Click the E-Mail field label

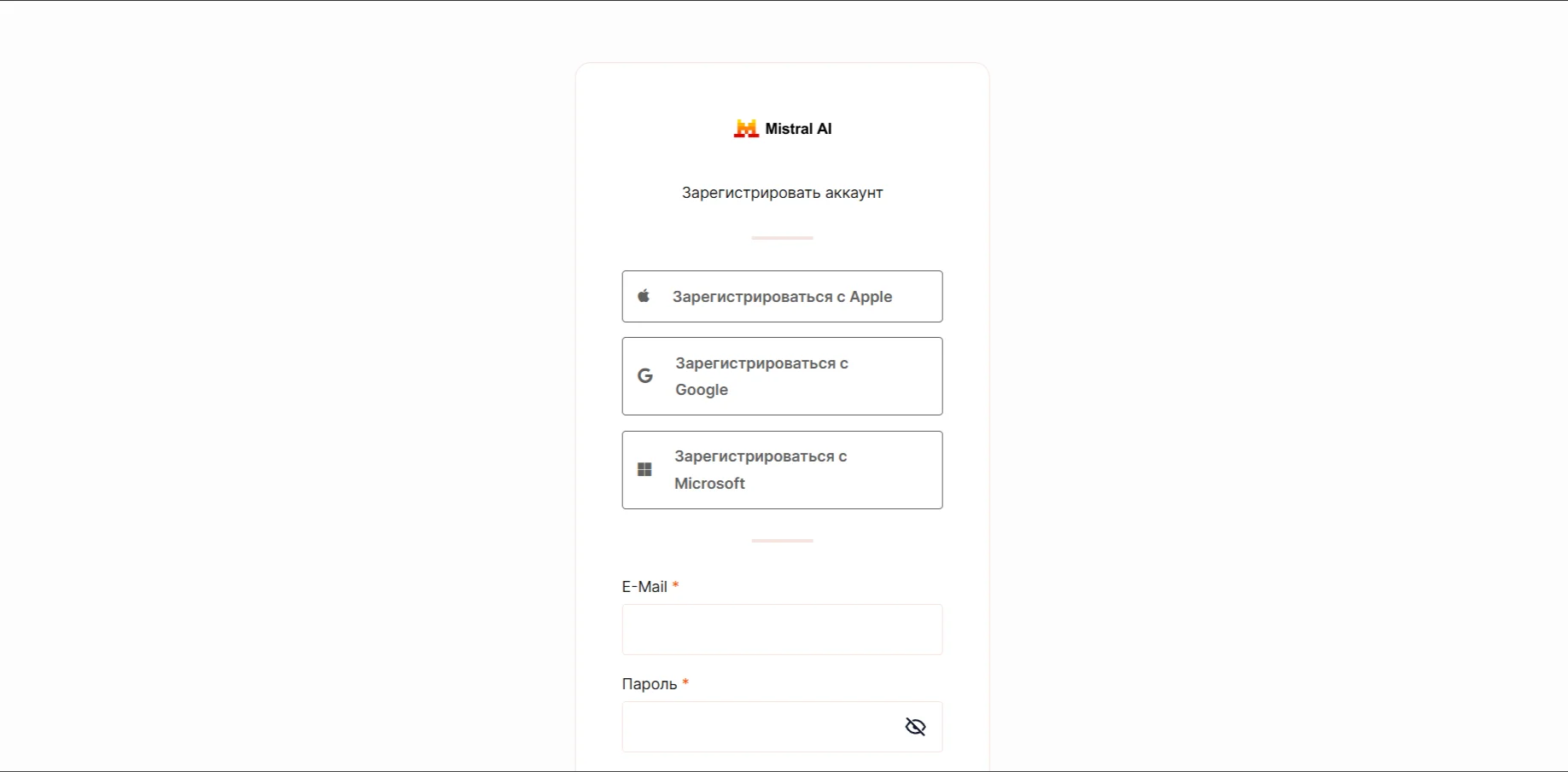[x=644, y=587]
